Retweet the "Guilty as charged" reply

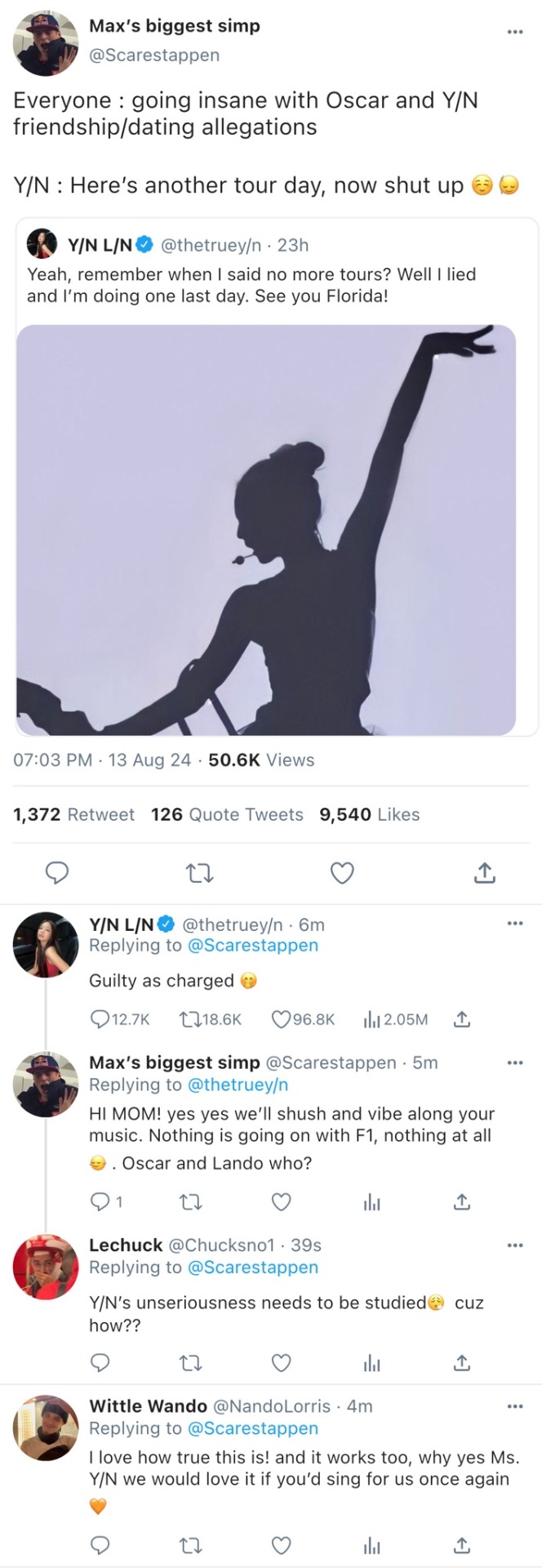(x=189, y=1018)
